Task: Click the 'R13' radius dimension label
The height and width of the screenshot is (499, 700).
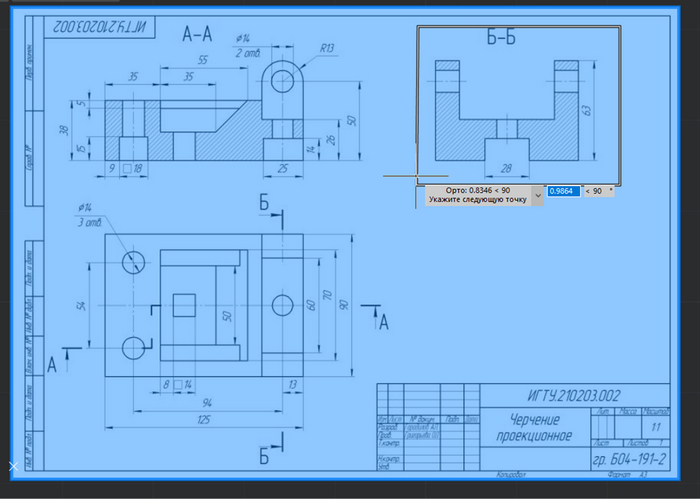Action: [327, 48]
